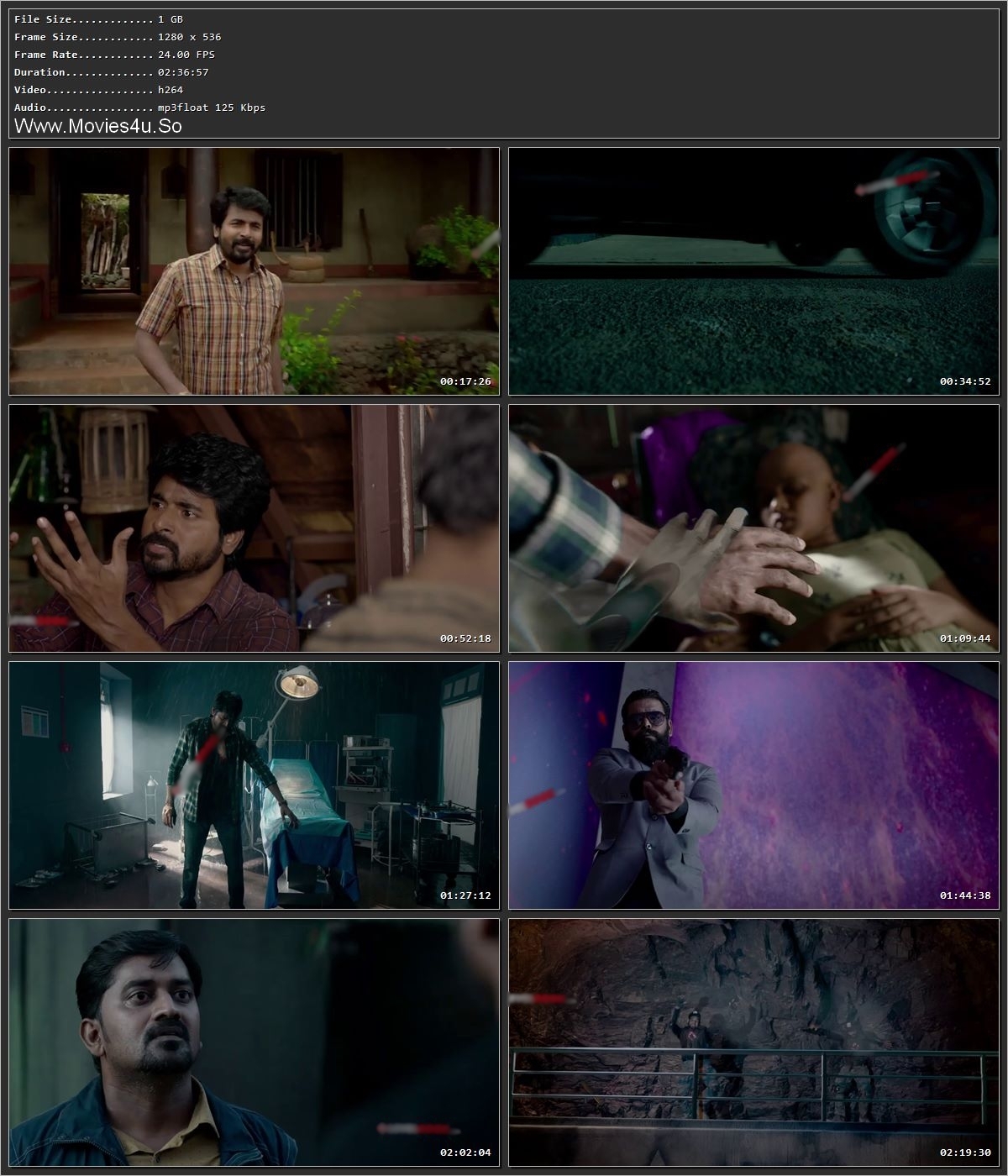The width and height of the screenshot is (1008, 1176).
Task: Click the timestamp 00:34:52
Action: click(965, 381)
